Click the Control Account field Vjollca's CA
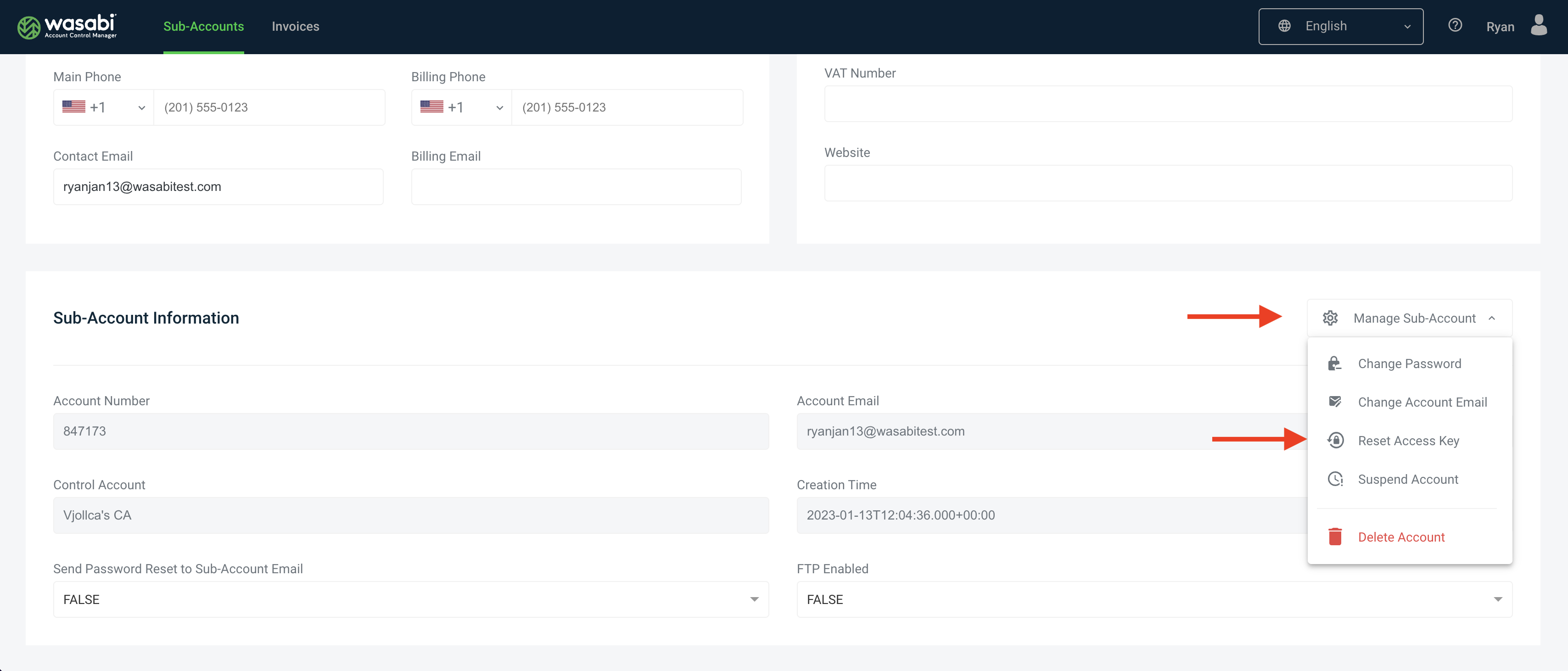This screenshot has height=671, width=1568. [x=411, y=515]
